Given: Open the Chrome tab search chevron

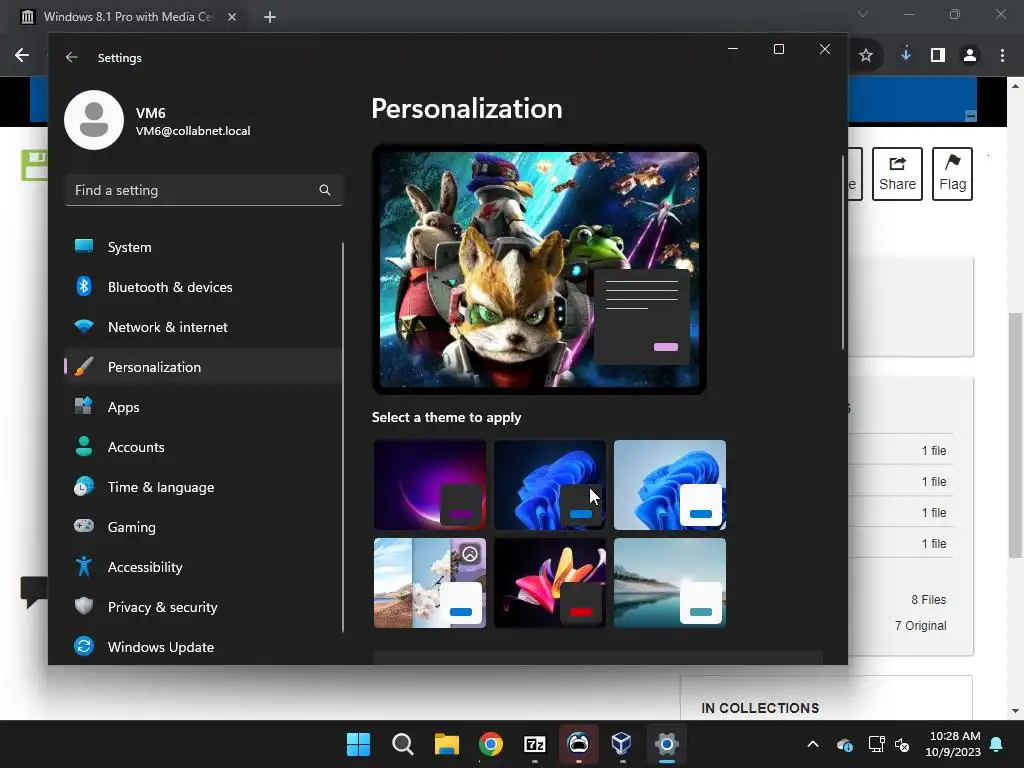Looking at the screenshot, I should [863, 14].
